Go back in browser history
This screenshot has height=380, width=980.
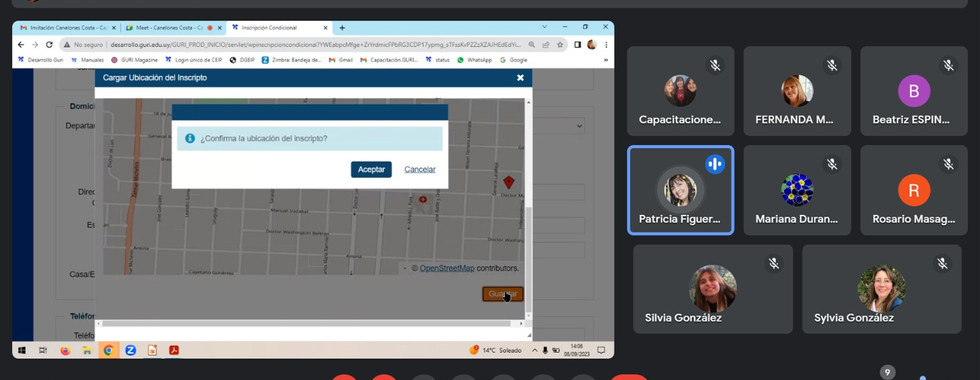pos(21,44)
